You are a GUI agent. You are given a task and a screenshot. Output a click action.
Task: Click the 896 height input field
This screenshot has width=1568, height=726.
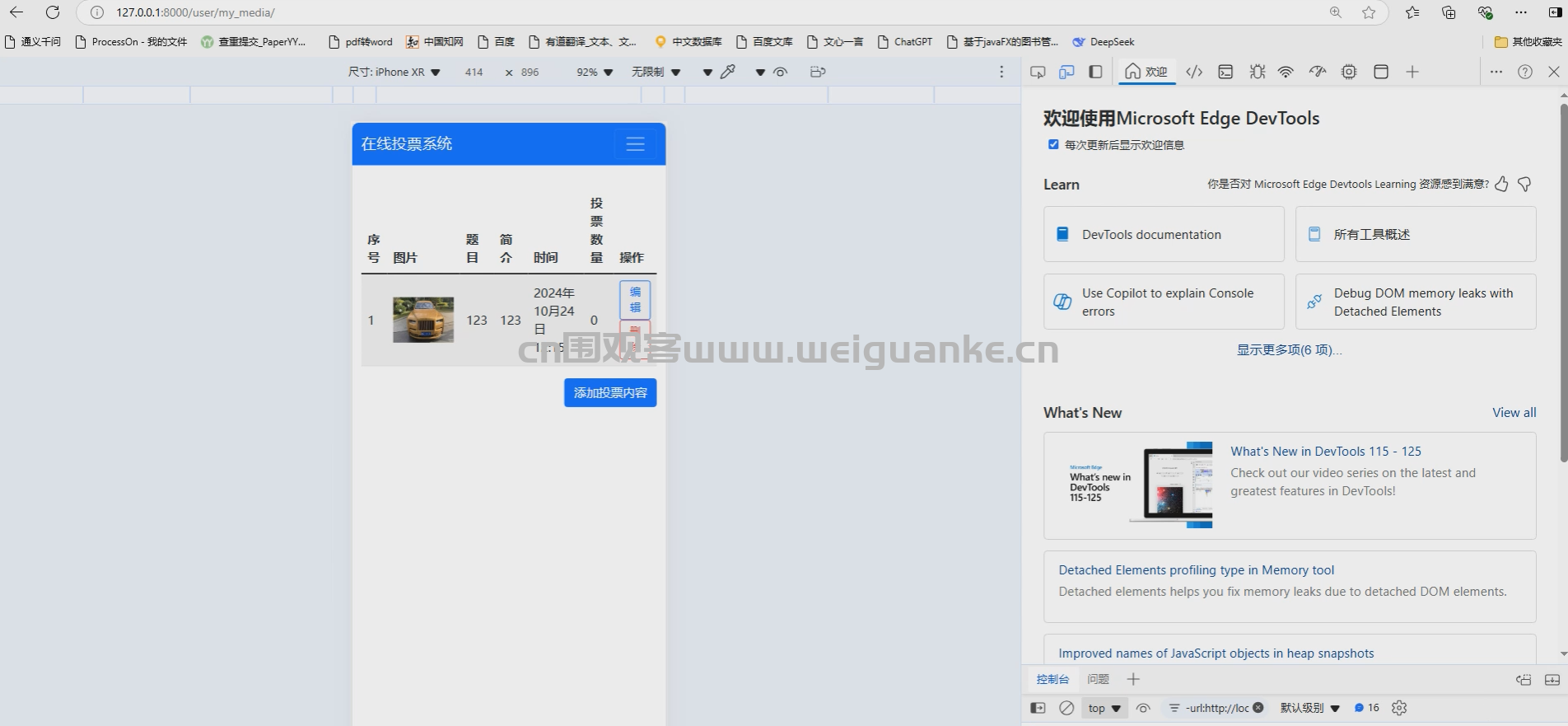pyautogui.click(x=530, y=72)
